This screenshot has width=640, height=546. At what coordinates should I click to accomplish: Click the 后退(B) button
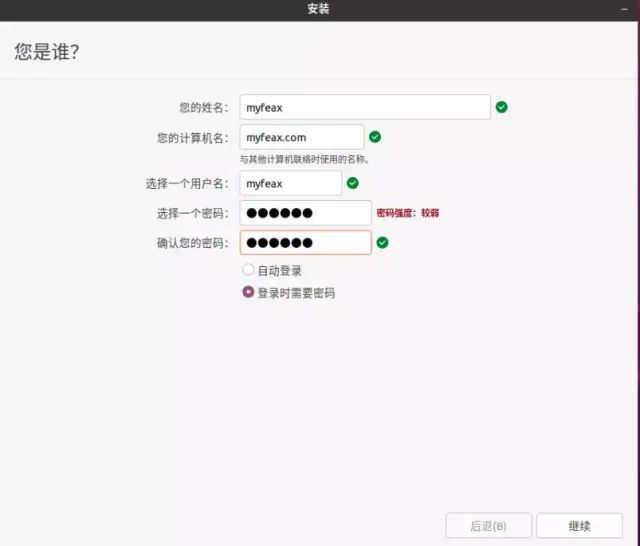pos(488,526)
